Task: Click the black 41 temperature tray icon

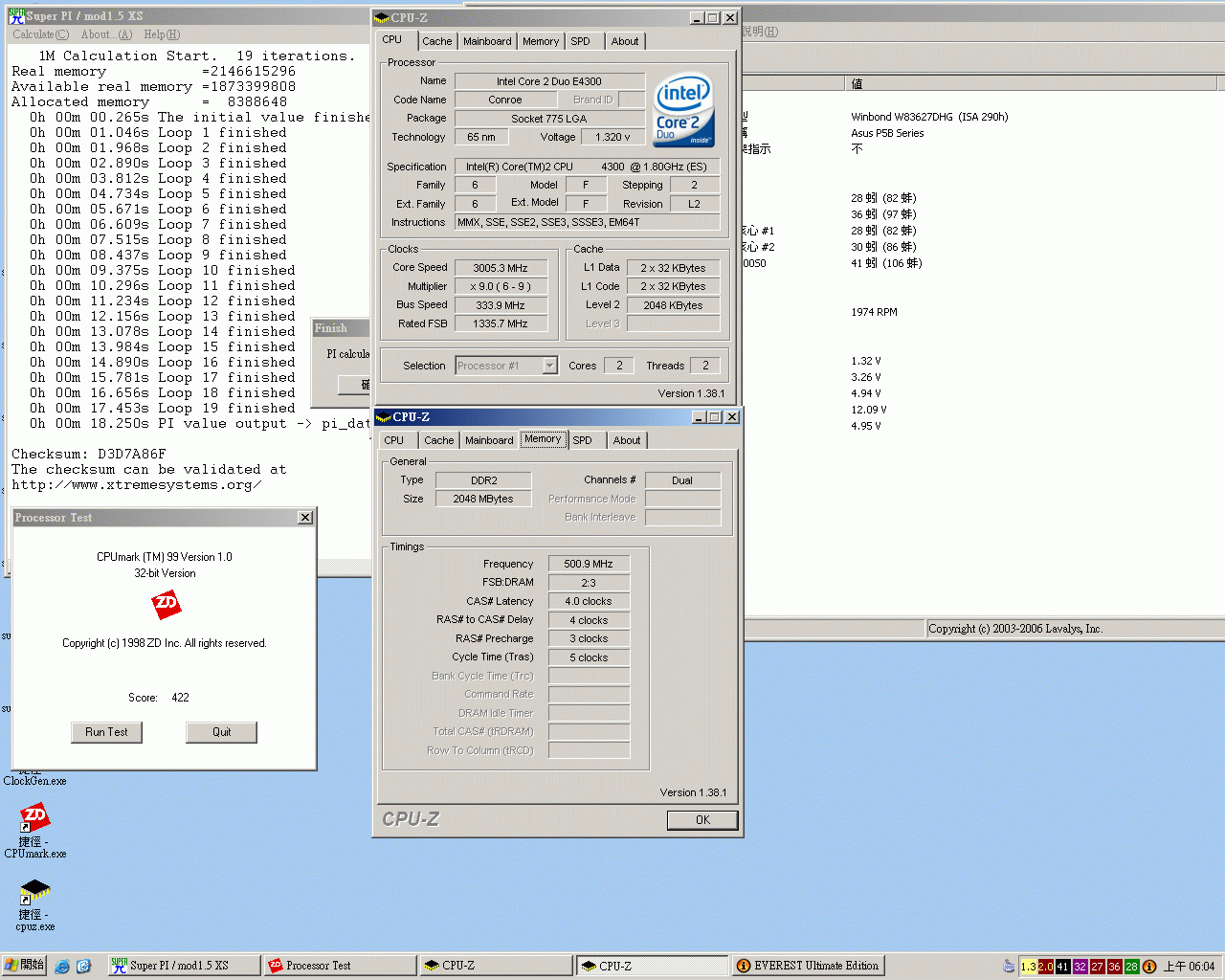Action: coord(1062,967)
